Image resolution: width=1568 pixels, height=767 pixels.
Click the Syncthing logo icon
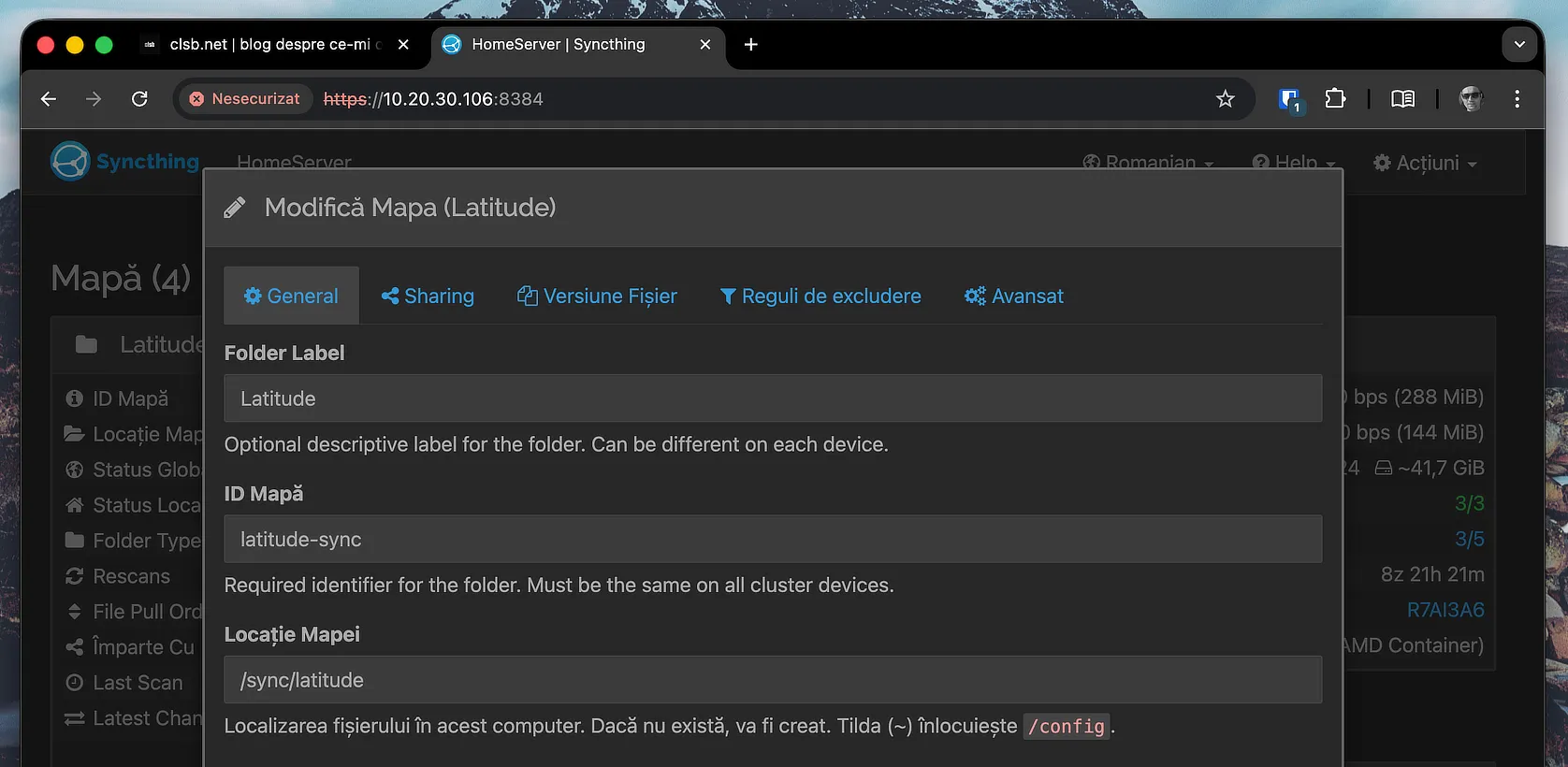point(70,161)
